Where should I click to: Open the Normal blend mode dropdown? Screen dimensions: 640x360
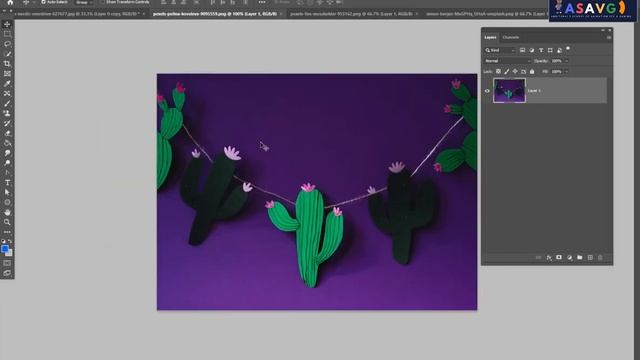507,61
